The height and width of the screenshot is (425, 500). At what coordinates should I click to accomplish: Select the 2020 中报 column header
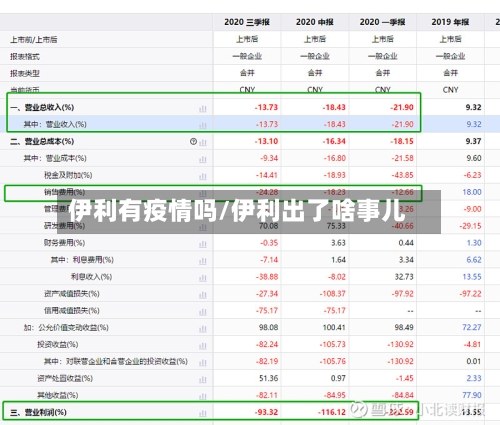coord(315,22)
